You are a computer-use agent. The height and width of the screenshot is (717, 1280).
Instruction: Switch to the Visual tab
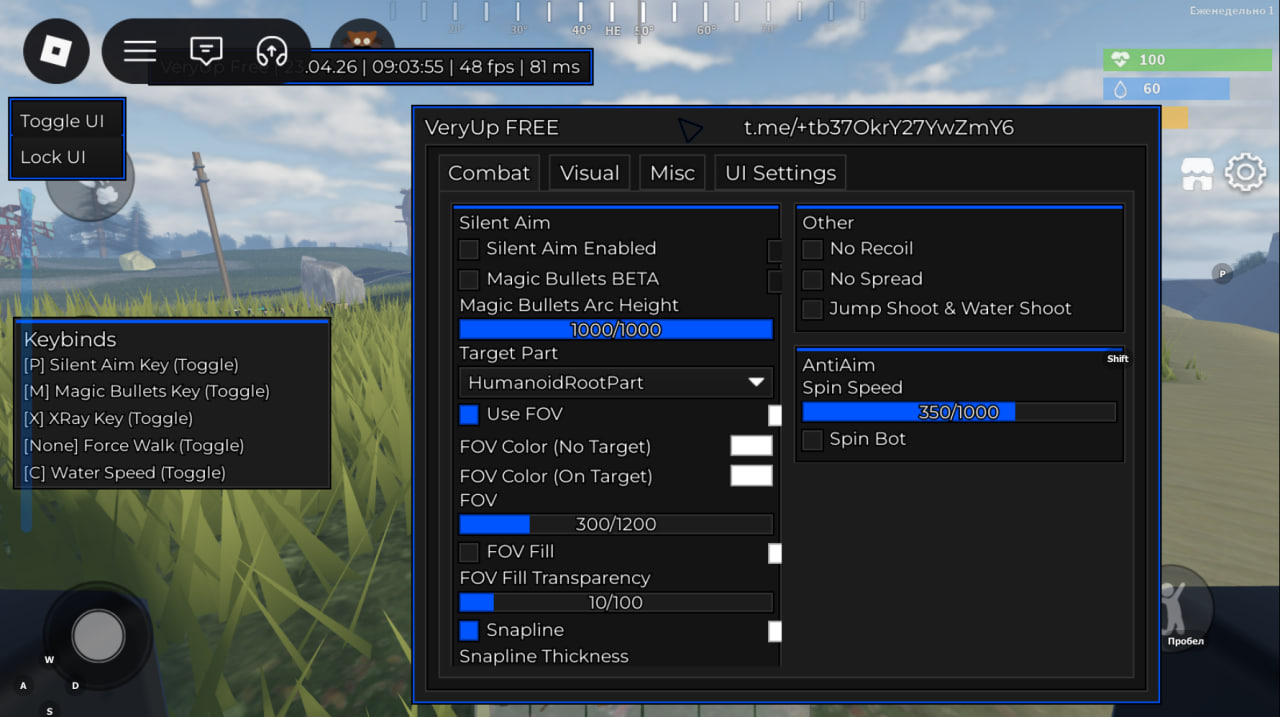point(590,173)
